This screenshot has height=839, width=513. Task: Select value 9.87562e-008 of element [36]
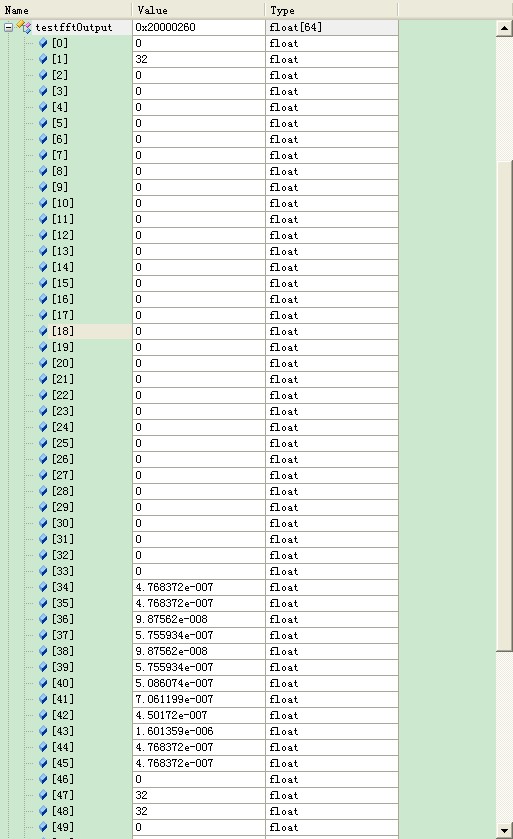point(172,619)
